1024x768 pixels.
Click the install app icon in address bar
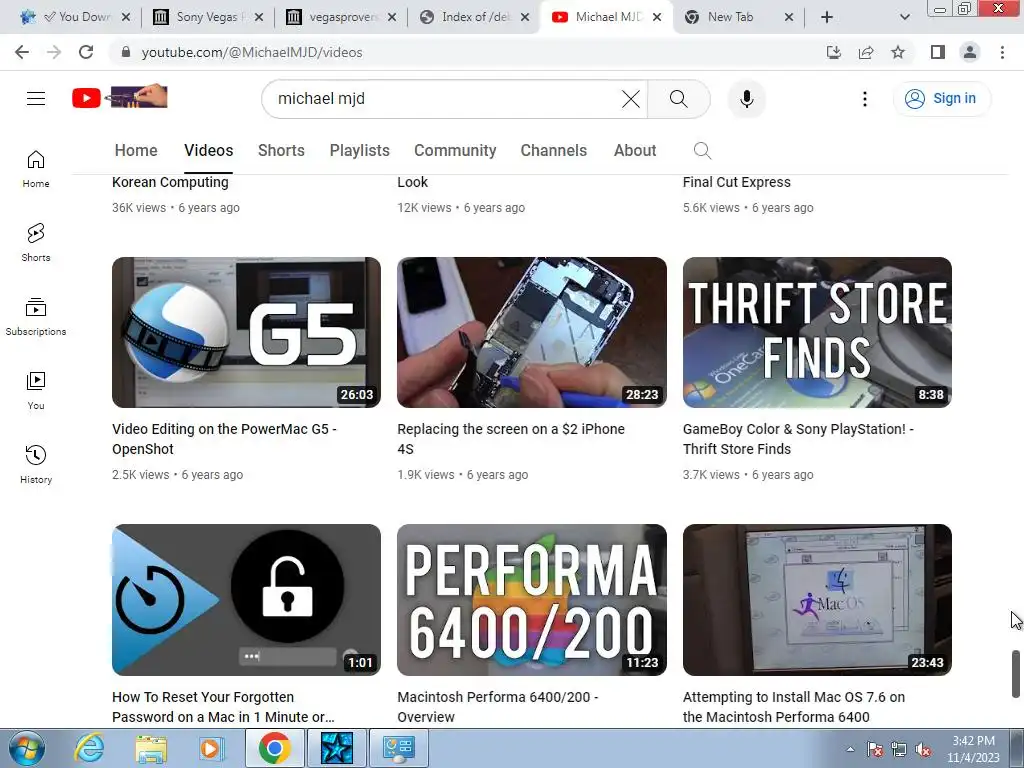tap(834, 52)
